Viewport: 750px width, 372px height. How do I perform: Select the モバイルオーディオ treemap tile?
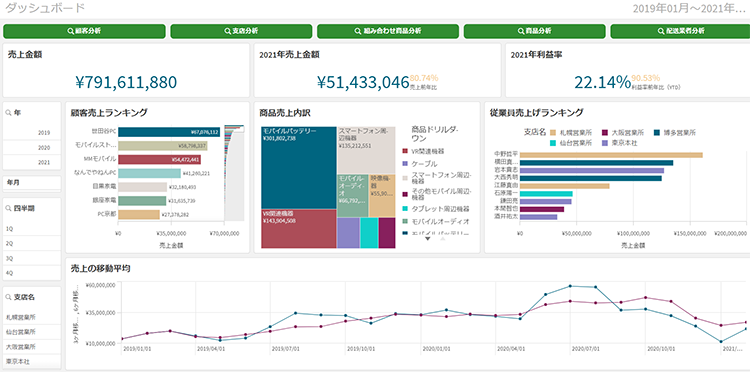(353, 196)
